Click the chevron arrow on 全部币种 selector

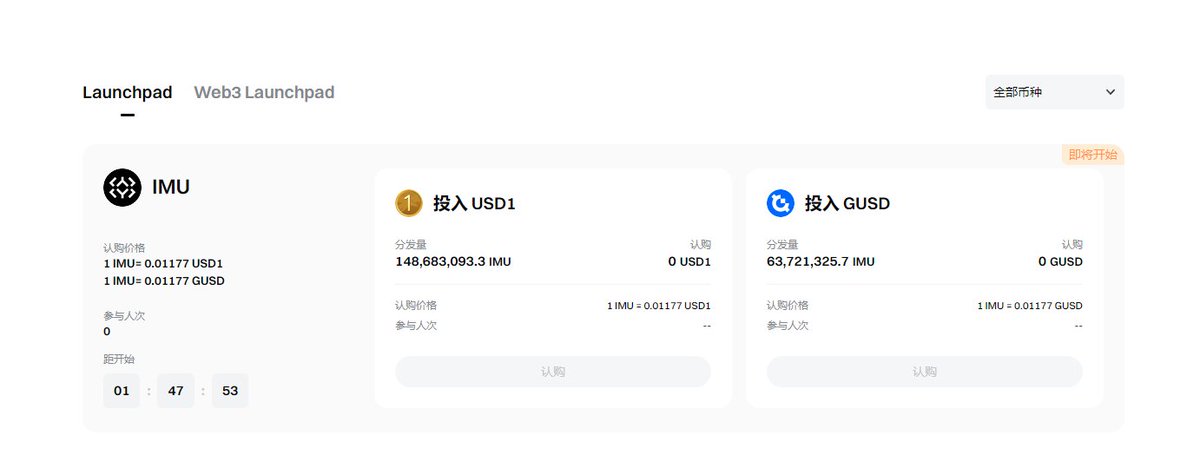1110,92
